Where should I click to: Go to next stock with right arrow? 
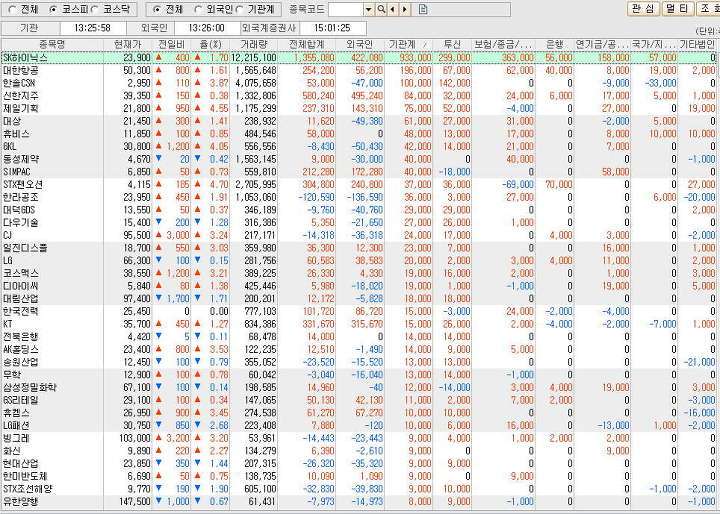405,9
